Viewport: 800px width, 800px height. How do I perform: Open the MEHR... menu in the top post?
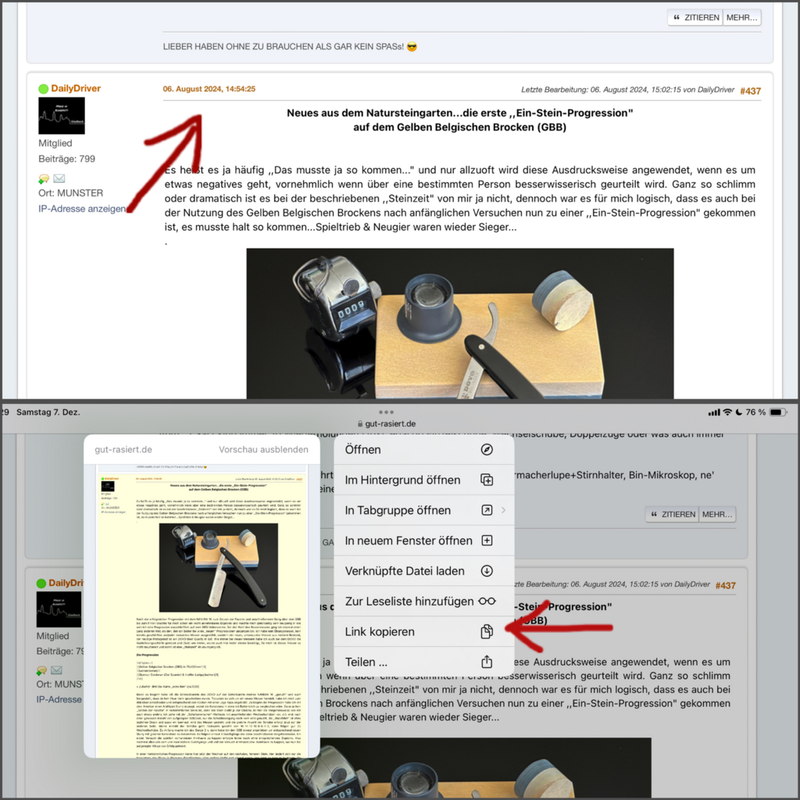tap(742, 17)
